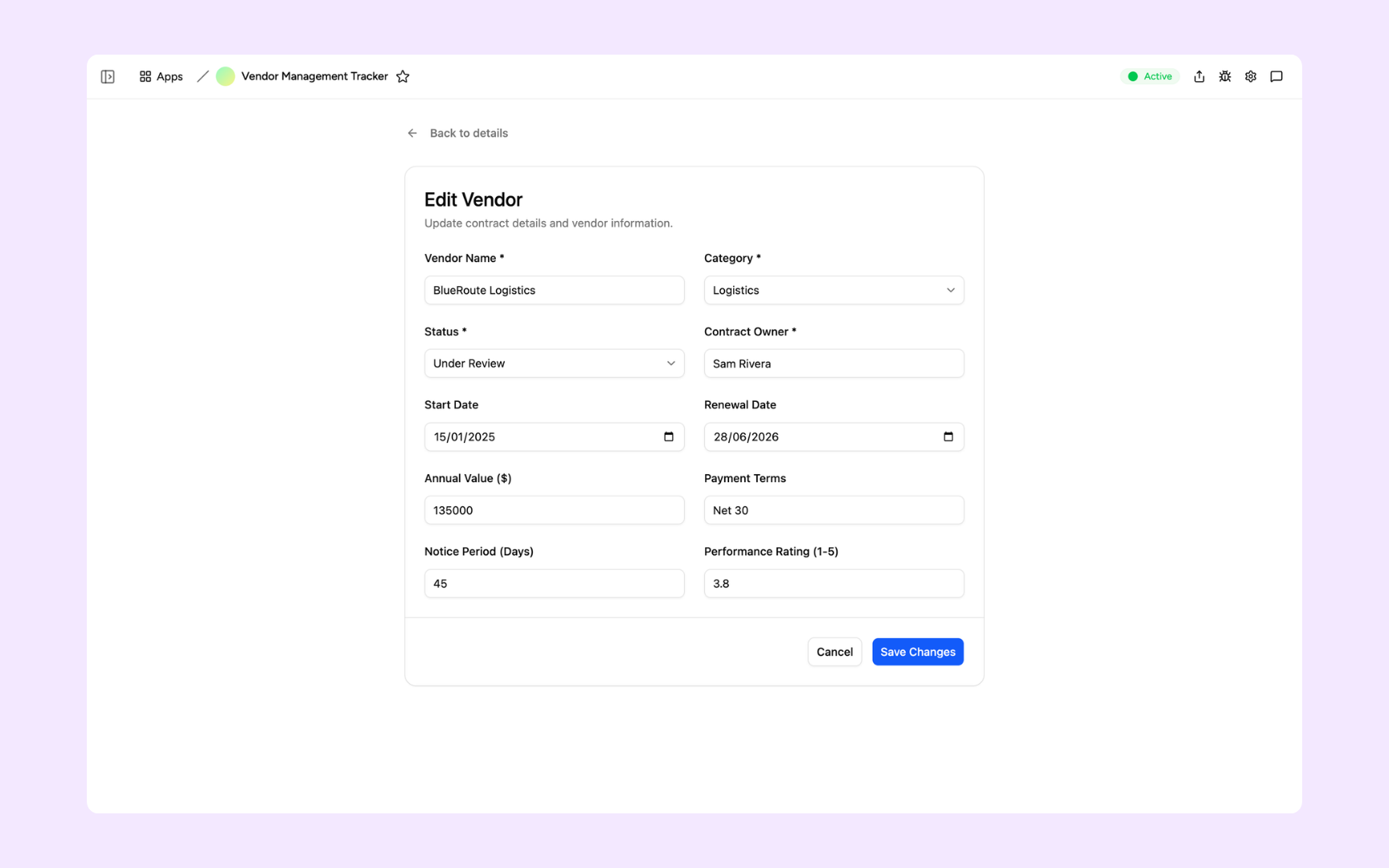Focus the Annual Value field
The height and width of the screenshot is (868, 1389).
click(x=554, y=510)
